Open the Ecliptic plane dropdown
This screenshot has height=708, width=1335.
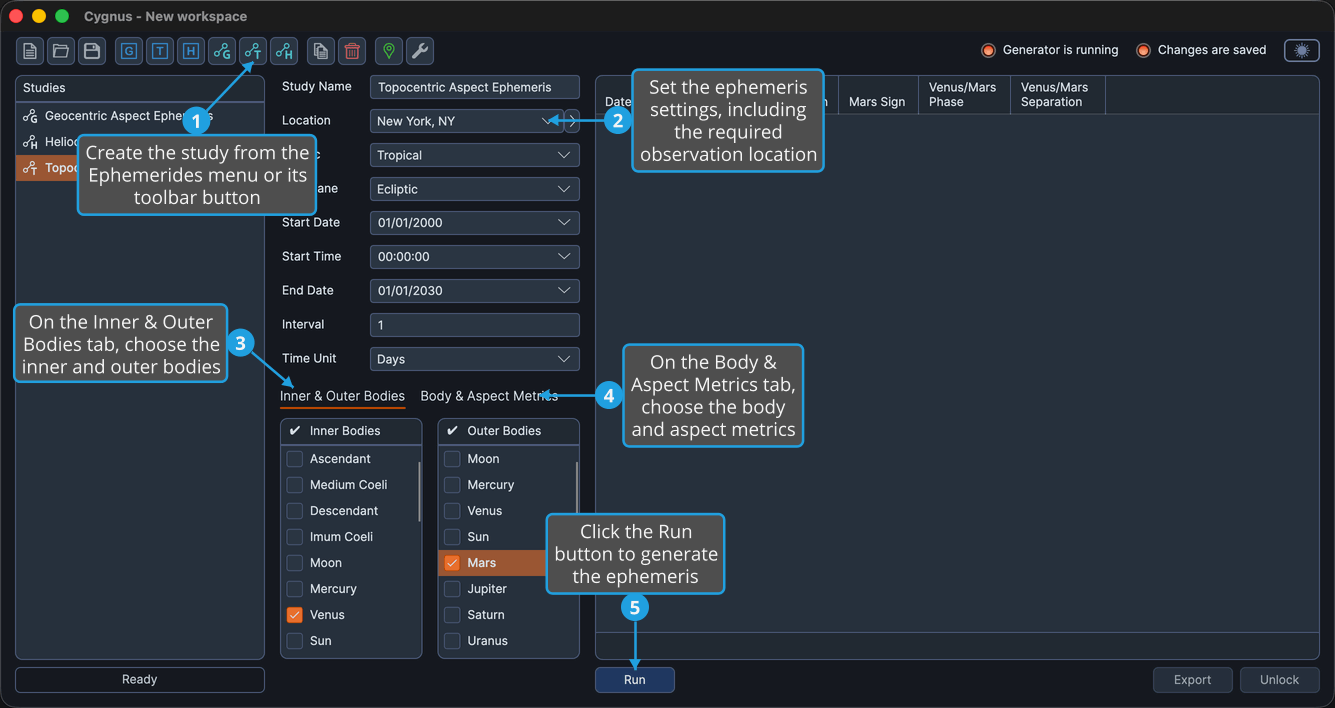(475, 189)
